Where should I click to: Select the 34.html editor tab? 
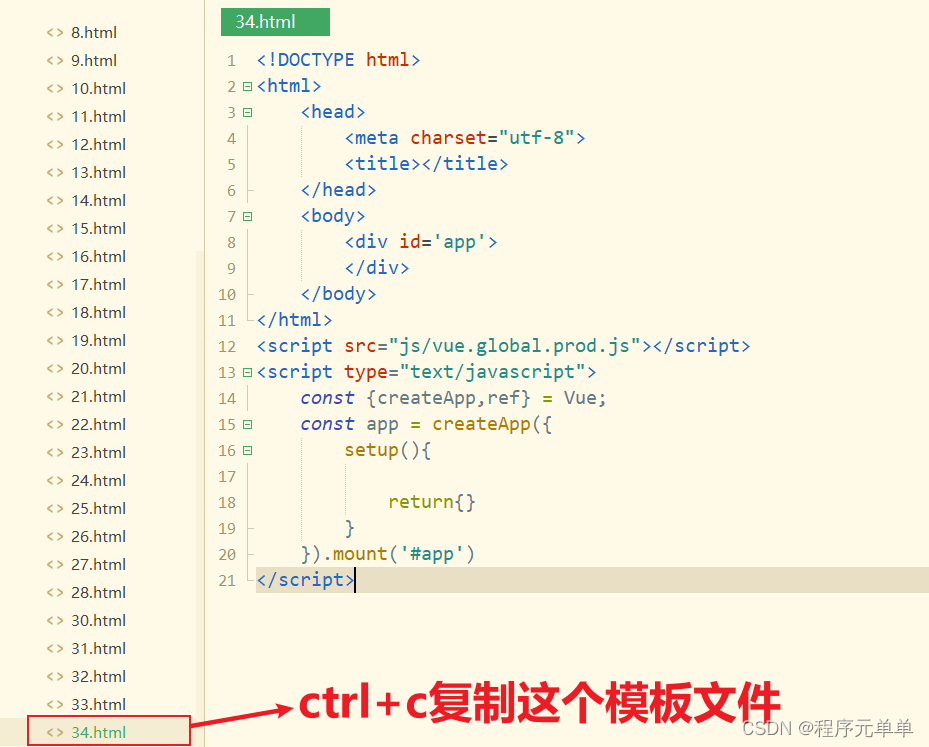click(275, 21)
